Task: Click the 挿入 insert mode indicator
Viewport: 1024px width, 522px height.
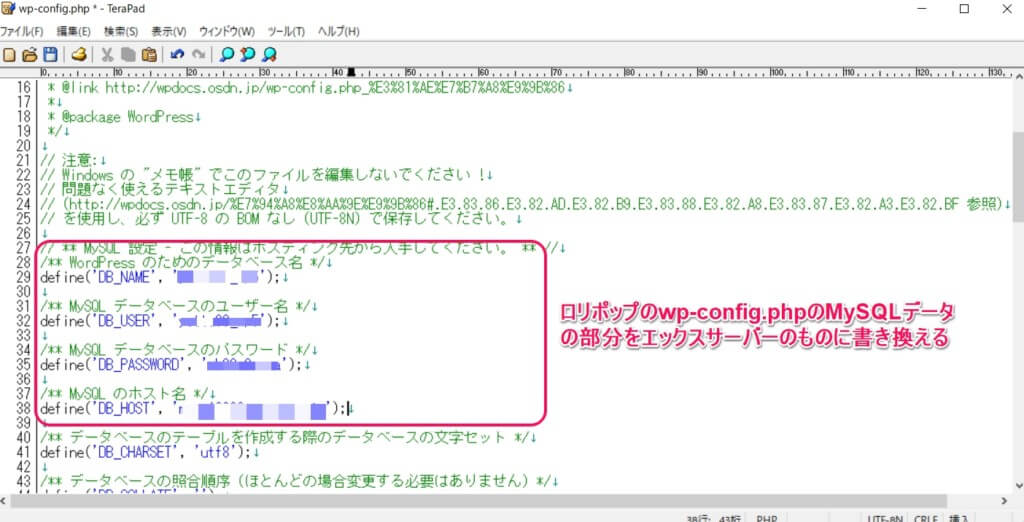Action: [x=959, y=519]
